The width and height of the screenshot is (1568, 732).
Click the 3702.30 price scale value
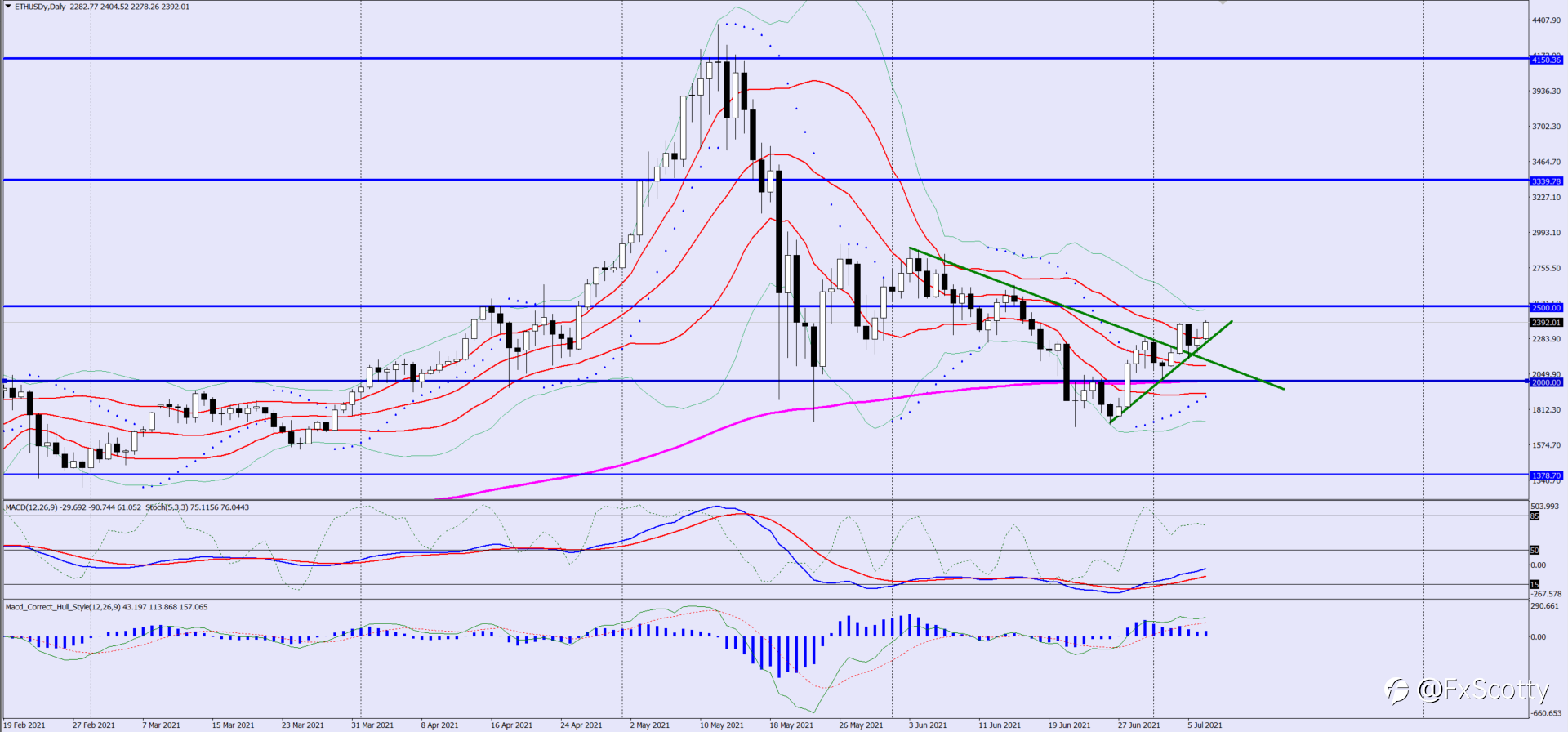coord(1546,127)
